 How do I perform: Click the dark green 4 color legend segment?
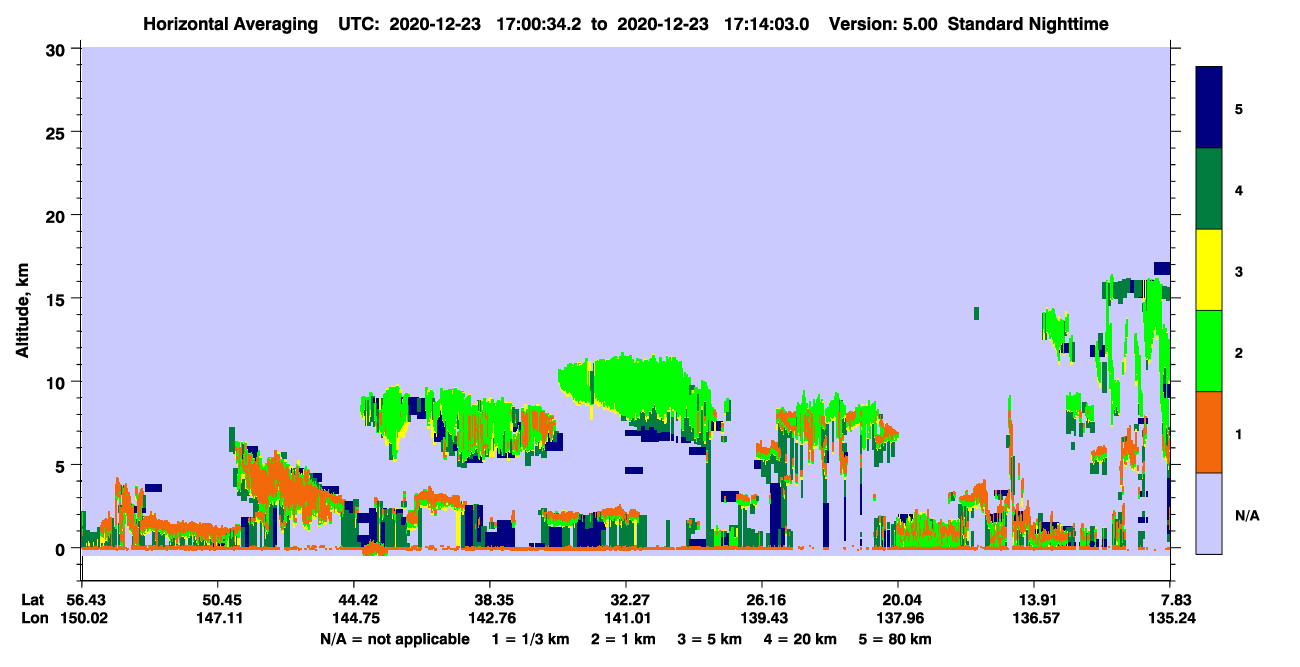(x=1209, y=189)
